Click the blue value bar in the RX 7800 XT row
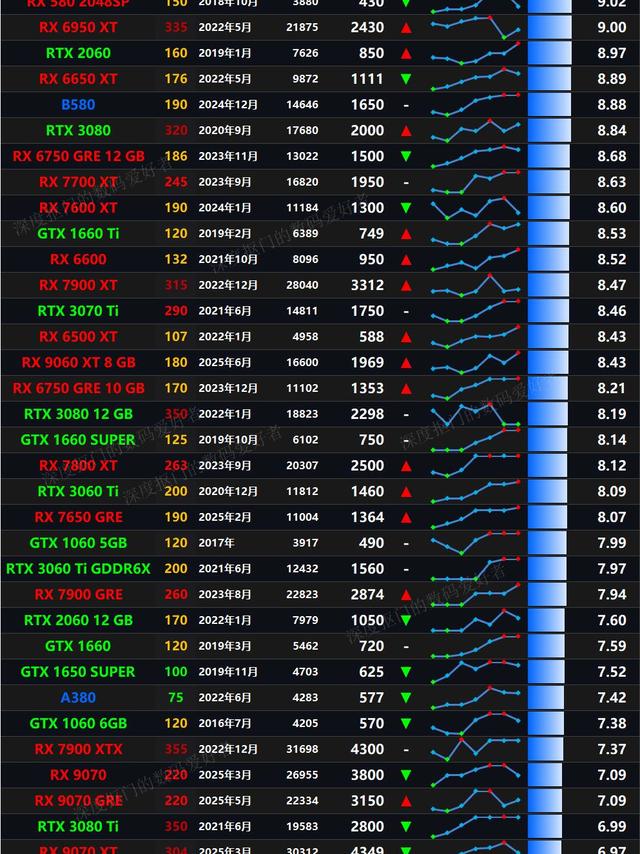 tap(547, 466)
